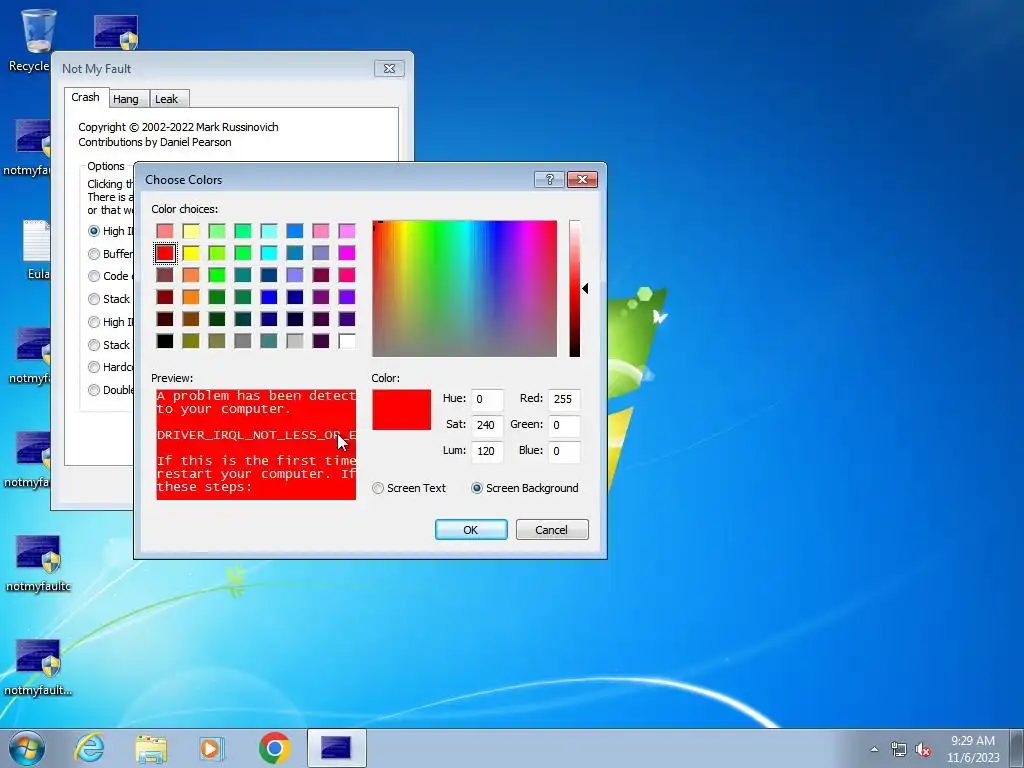
Task: Pick the selected red color swatch
Action: [165, 253]
